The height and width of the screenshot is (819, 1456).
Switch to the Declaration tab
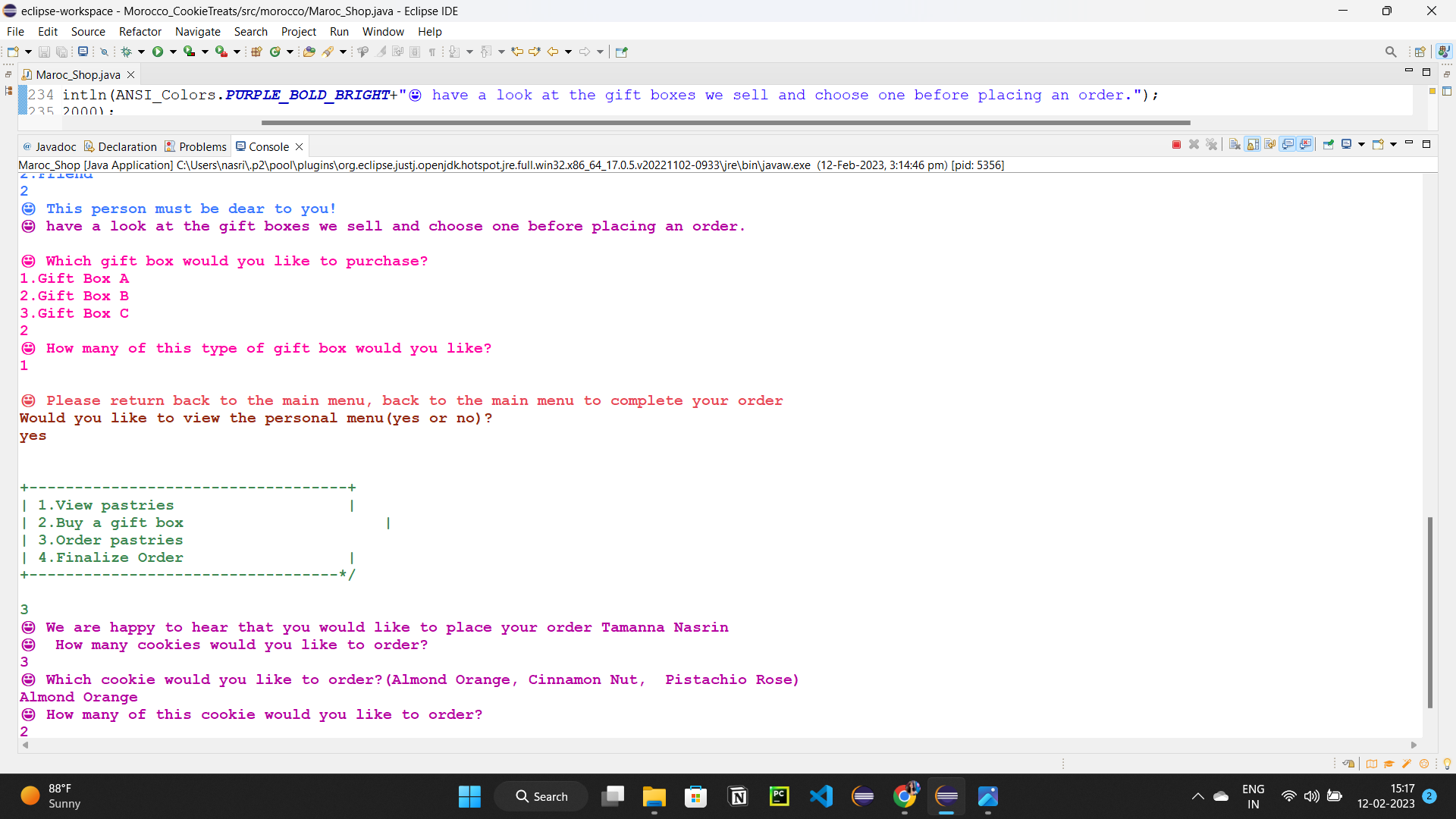point(127,146)
